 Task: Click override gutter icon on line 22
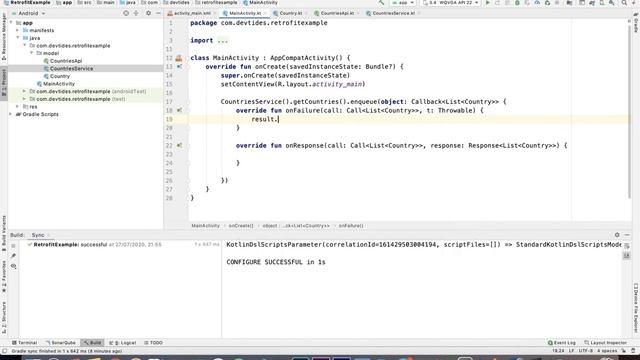179,145
